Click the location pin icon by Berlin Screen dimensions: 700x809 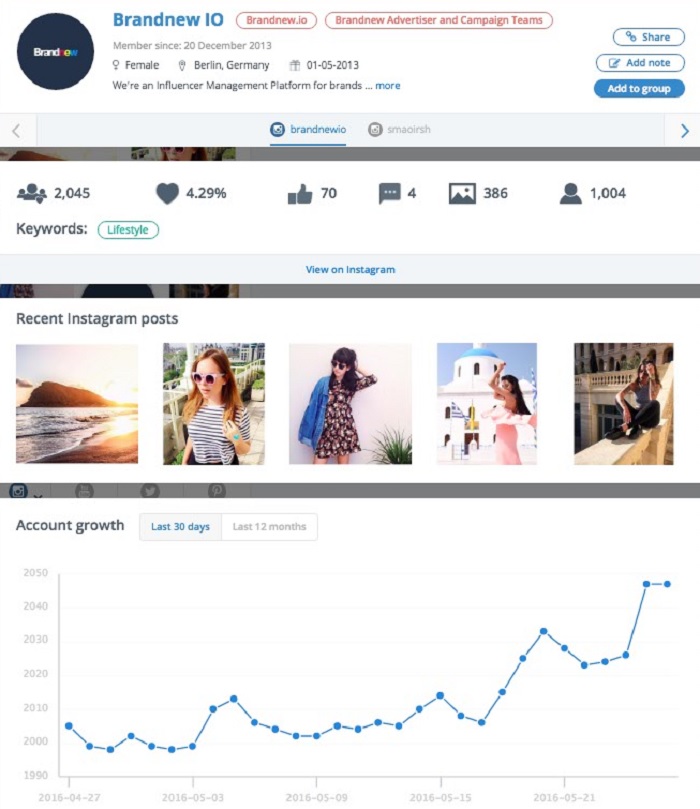pos(182,66)
